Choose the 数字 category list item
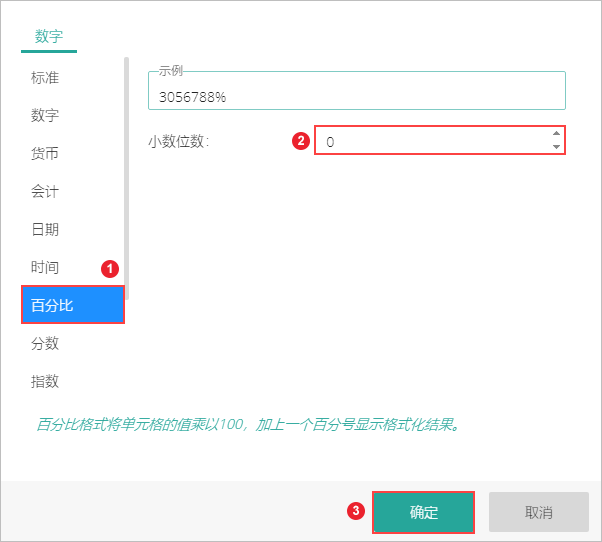 click(45, 115)
